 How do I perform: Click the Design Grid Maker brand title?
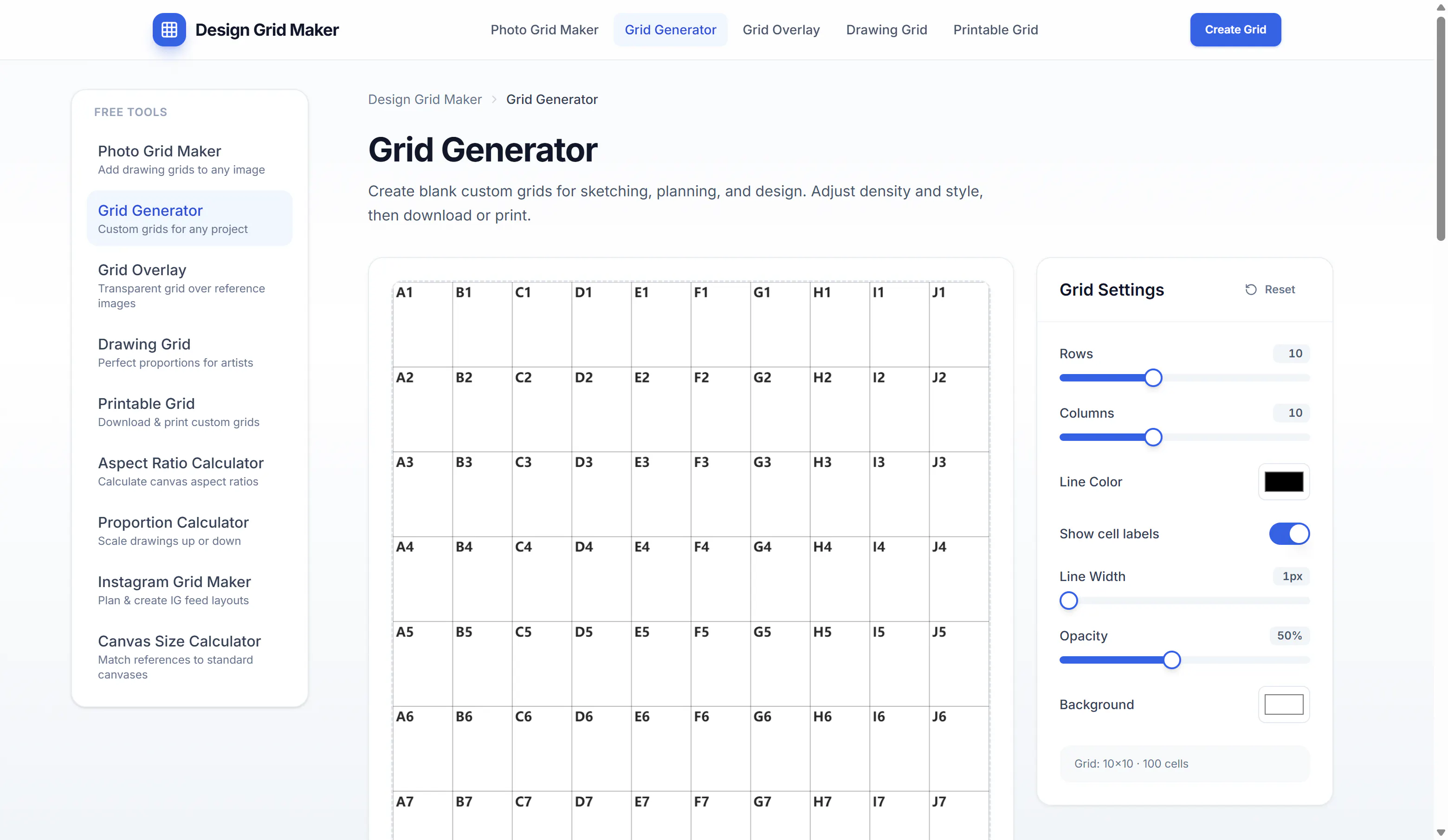coord(266,29)
